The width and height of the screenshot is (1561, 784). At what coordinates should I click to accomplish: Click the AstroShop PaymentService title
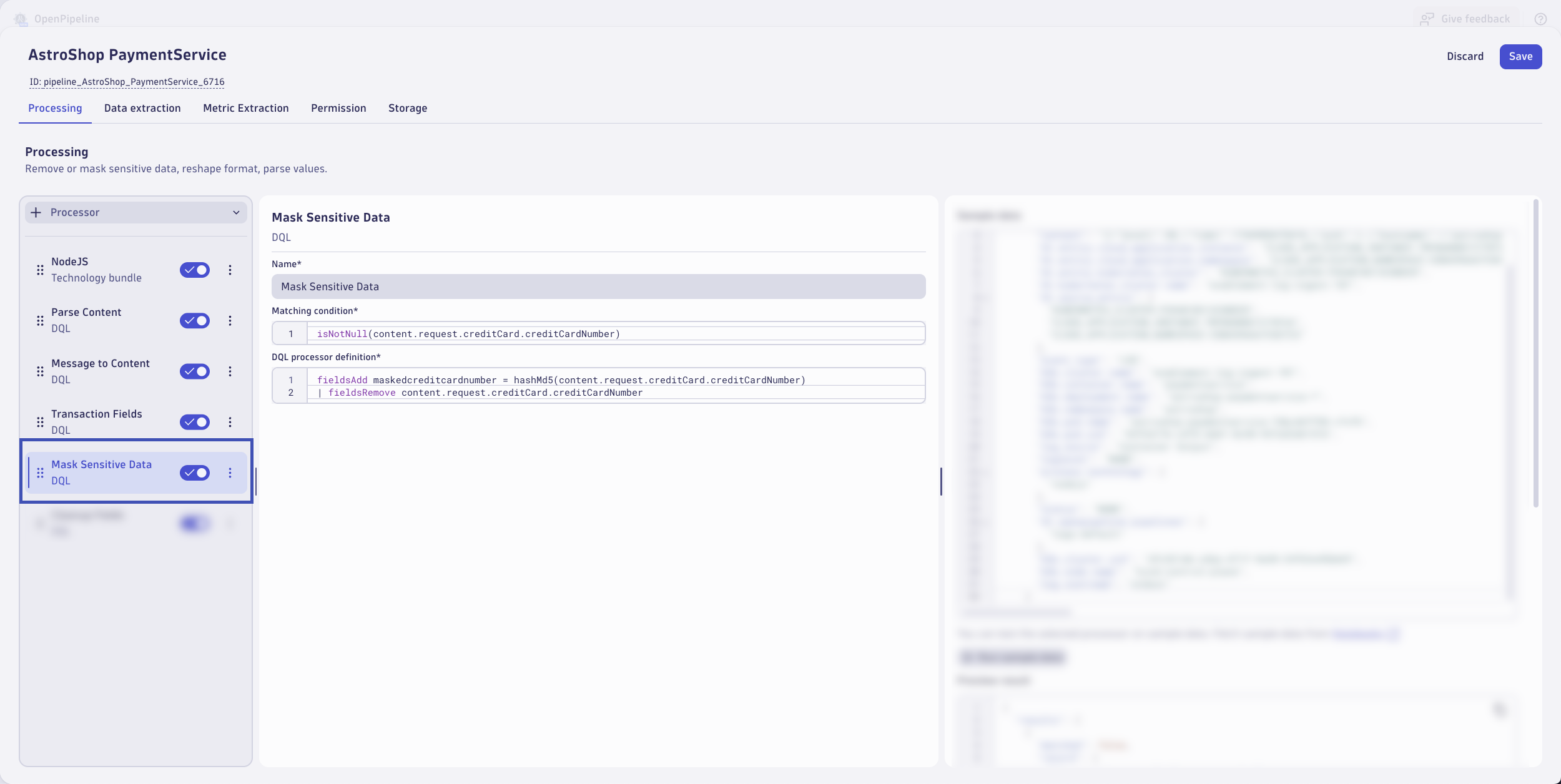127,55
